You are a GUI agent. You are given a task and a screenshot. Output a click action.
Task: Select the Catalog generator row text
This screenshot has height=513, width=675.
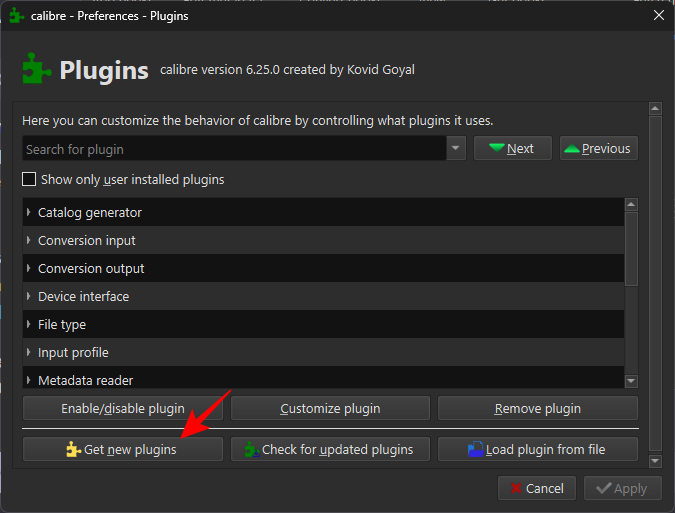click(x=90, y=213)
